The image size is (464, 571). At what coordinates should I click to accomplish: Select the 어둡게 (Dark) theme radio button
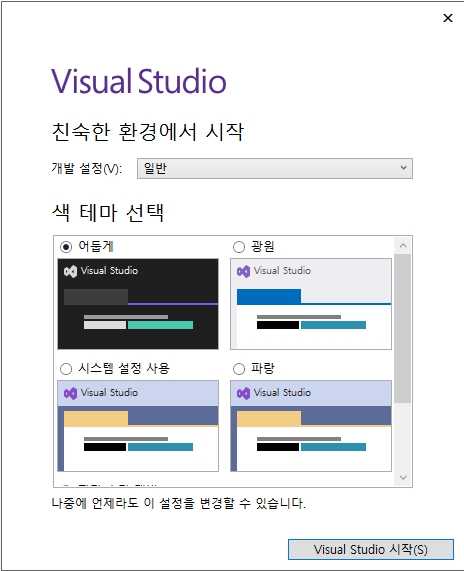point(66,247)
